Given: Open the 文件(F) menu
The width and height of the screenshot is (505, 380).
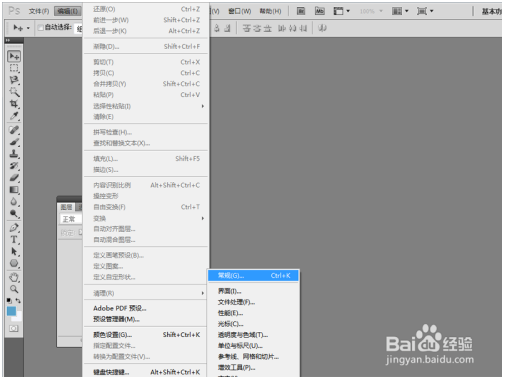Looking at the screenshot, I should point(39,11).
